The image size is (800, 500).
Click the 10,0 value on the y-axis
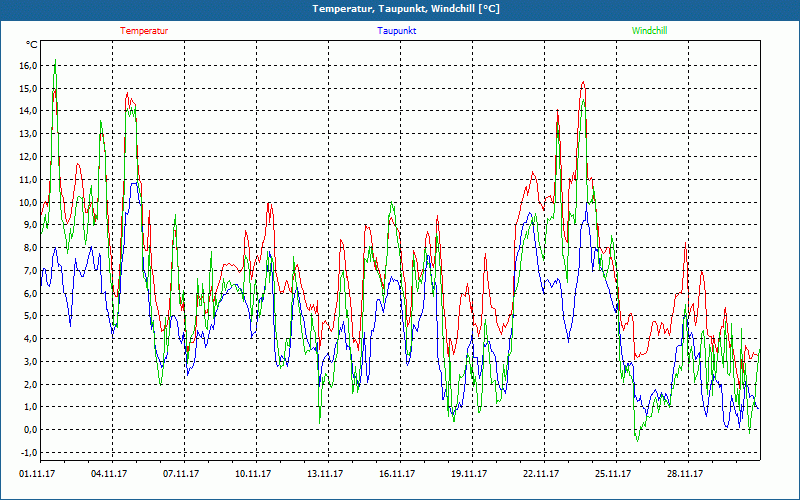pos(28,202)
